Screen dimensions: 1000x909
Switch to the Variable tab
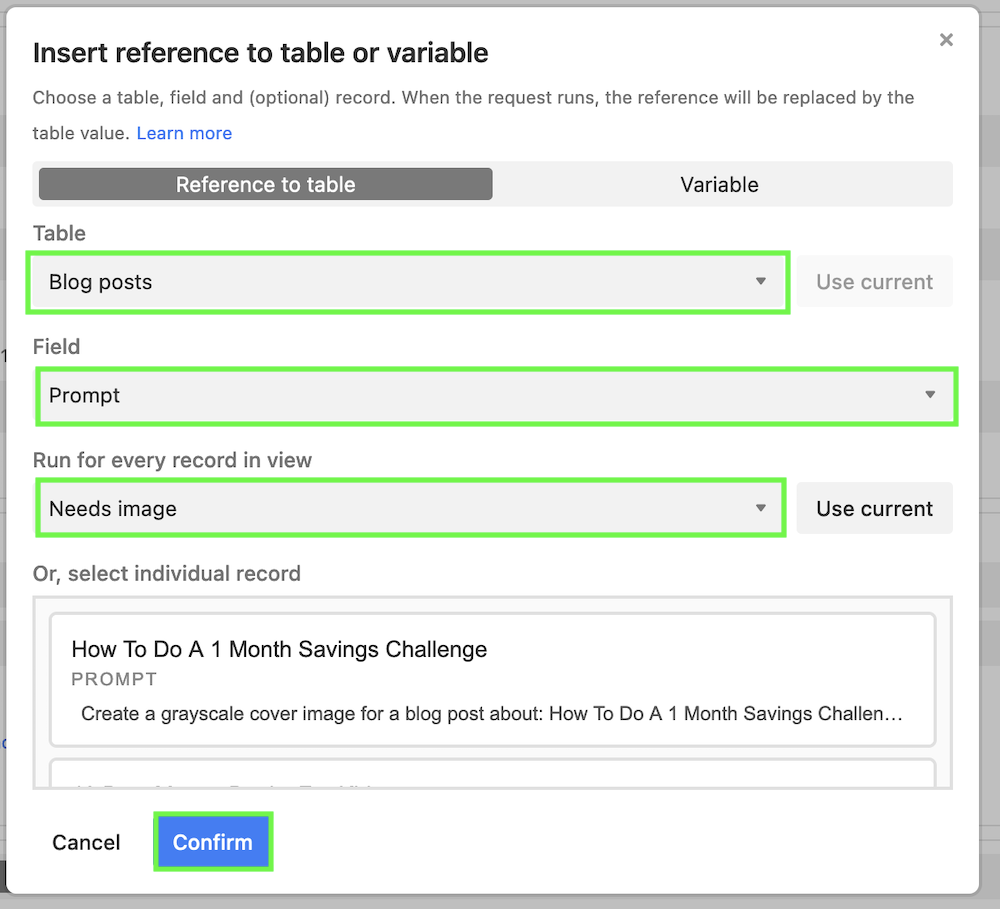click(x=719, y=184)
